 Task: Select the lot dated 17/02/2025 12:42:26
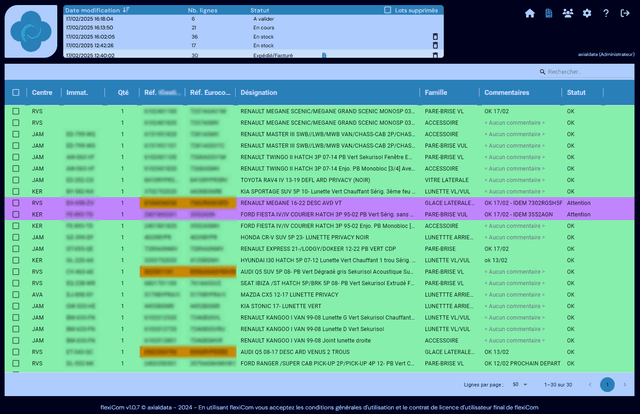253,45
